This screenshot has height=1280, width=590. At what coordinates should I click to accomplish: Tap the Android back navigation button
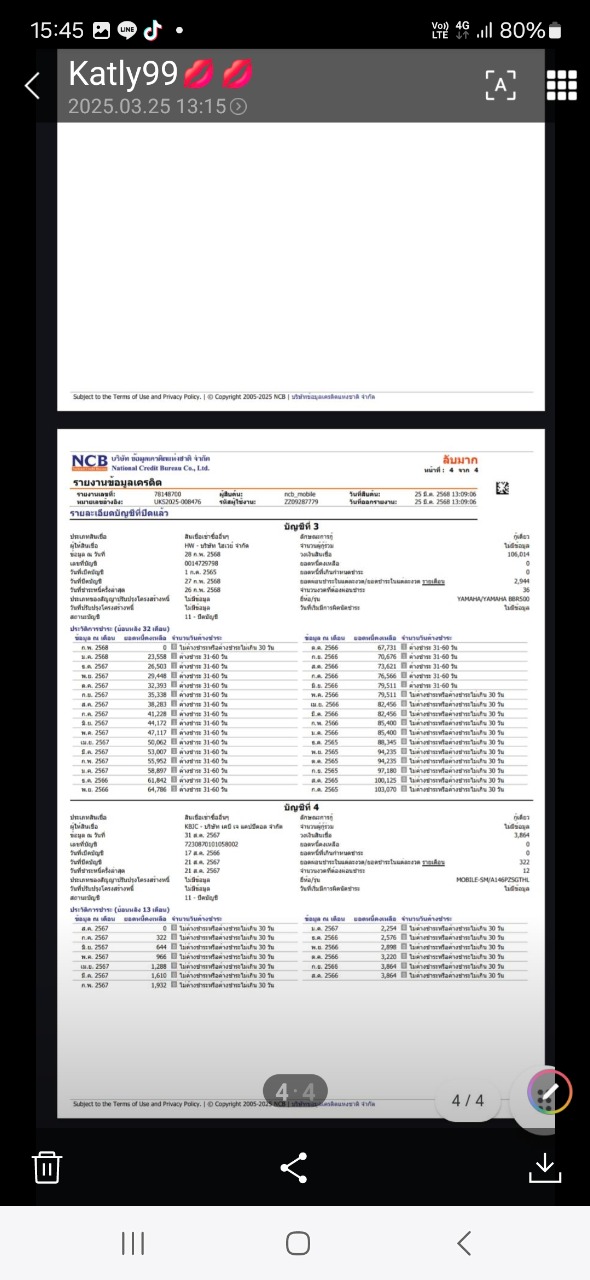click(463, 1243)
